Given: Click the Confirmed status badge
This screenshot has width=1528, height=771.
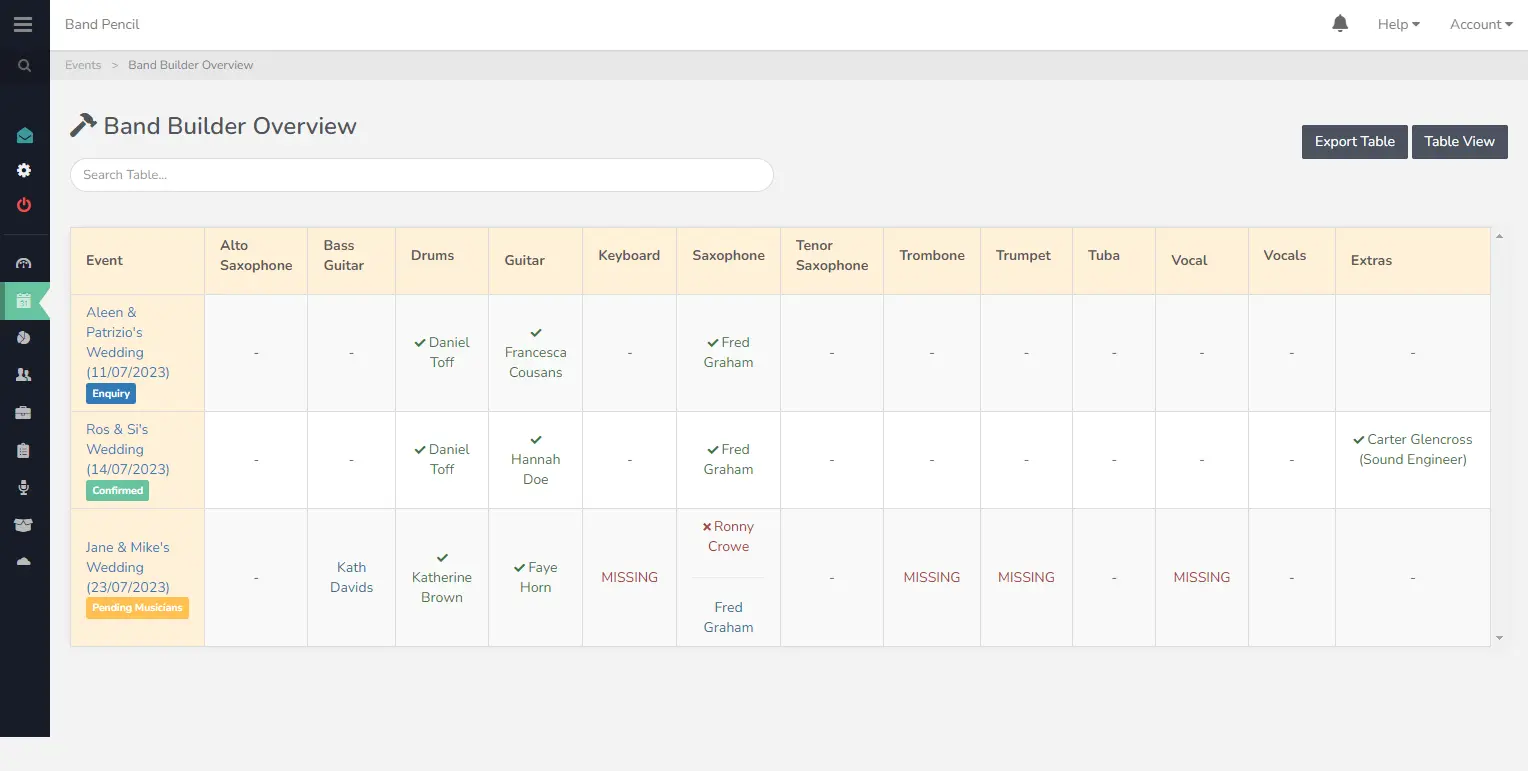Looking at the screenshot, I should pyautogui.click(x=118, y=491).
